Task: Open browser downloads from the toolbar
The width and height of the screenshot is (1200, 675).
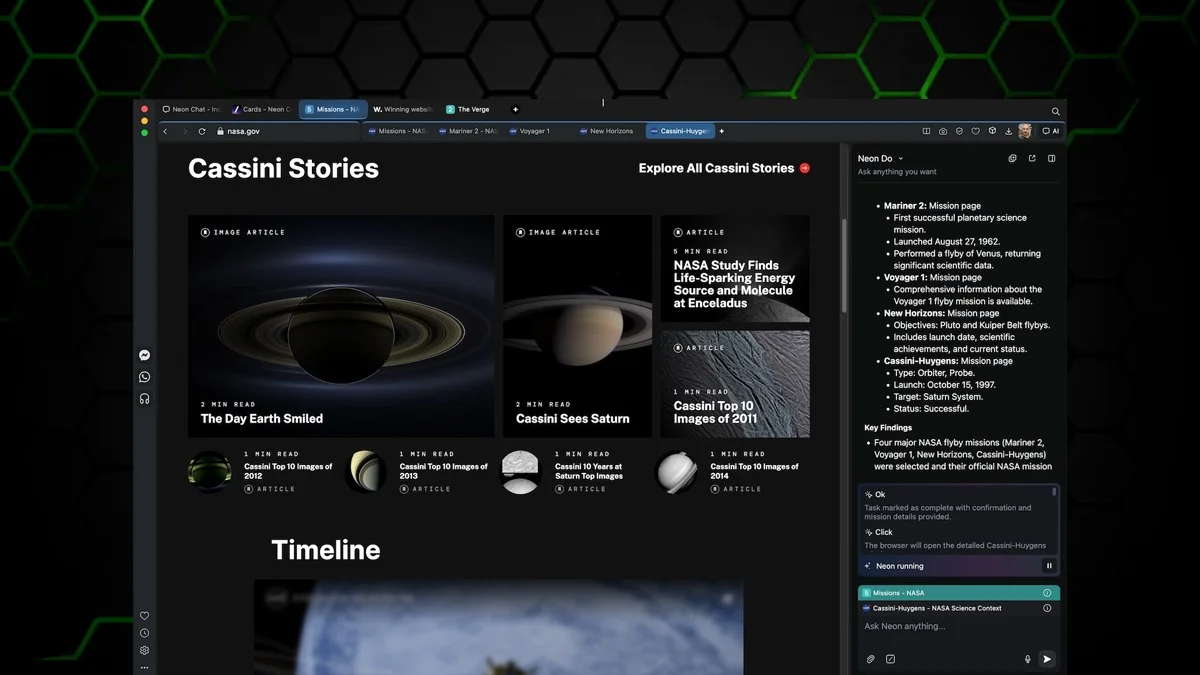Action: point(1008,131)
